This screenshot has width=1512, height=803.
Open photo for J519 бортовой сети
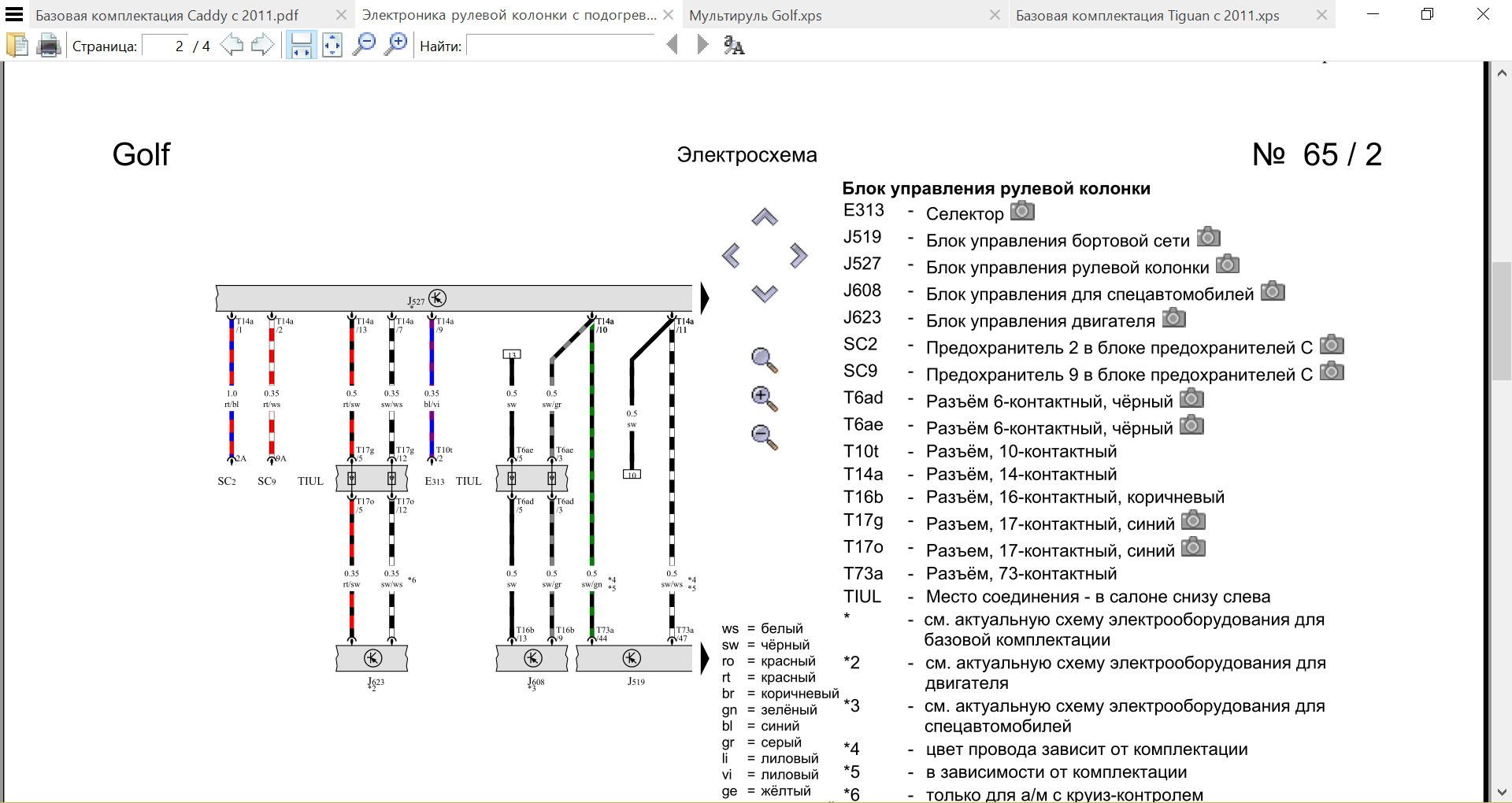point(1209,237)
